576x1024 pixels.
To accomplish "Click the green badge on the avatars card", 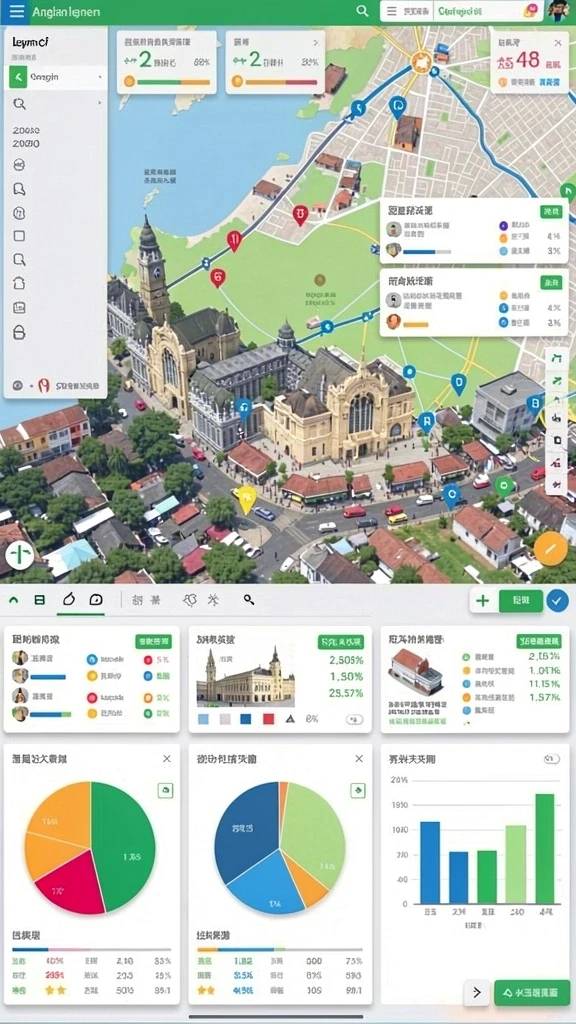I will point(153,641).
